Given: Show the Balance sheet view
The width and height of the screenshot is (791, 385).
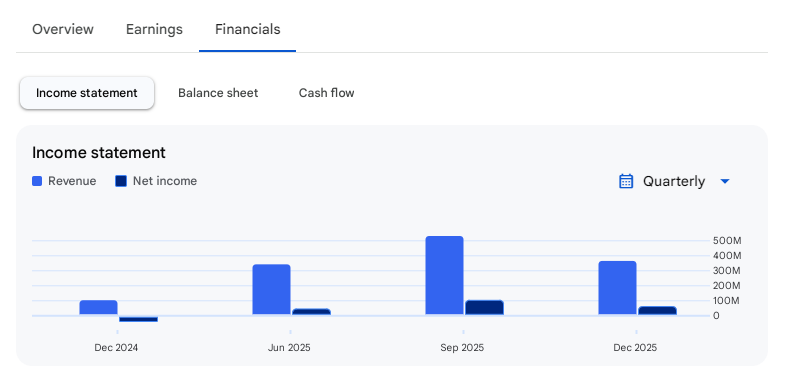Looking at the screenshot, I should 218,93.
